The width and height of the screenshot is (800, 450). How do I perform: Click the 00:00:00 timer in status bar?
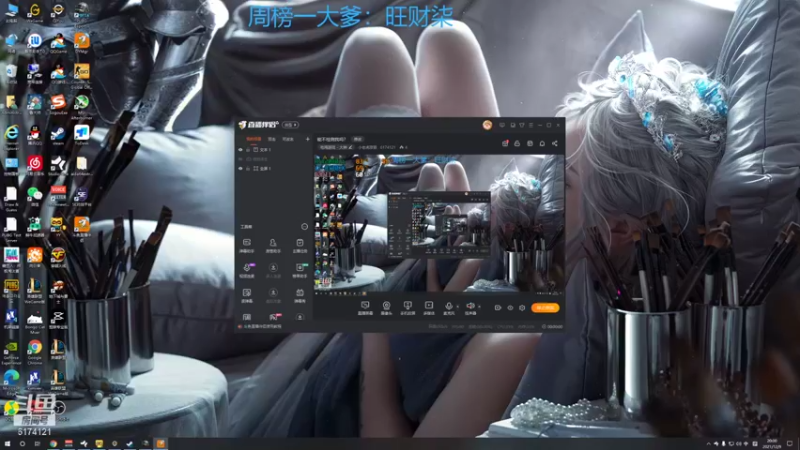click(x=552, y=327)
